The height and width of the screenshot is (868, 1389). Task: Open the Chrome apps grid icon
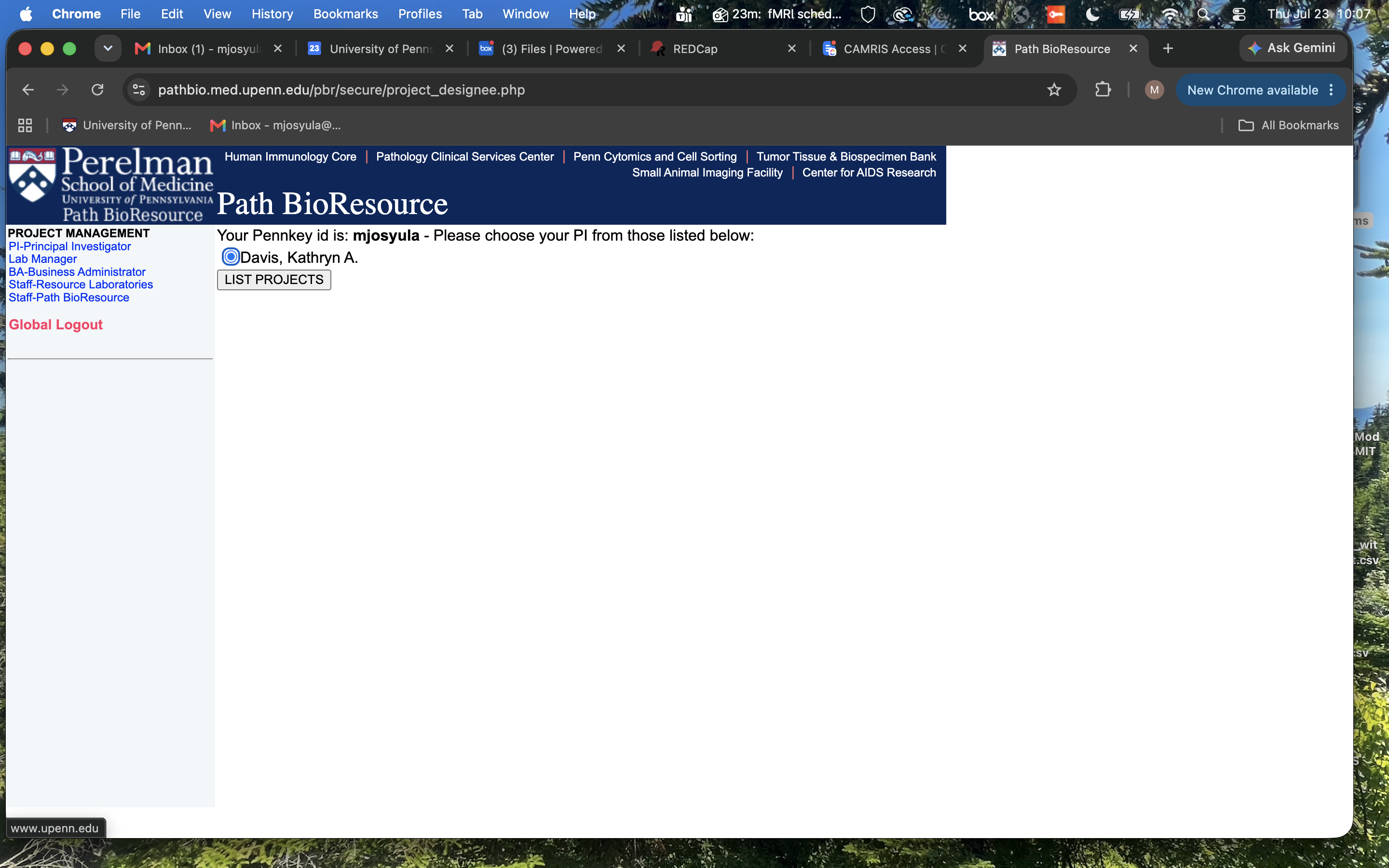click(x=25, y=125)
